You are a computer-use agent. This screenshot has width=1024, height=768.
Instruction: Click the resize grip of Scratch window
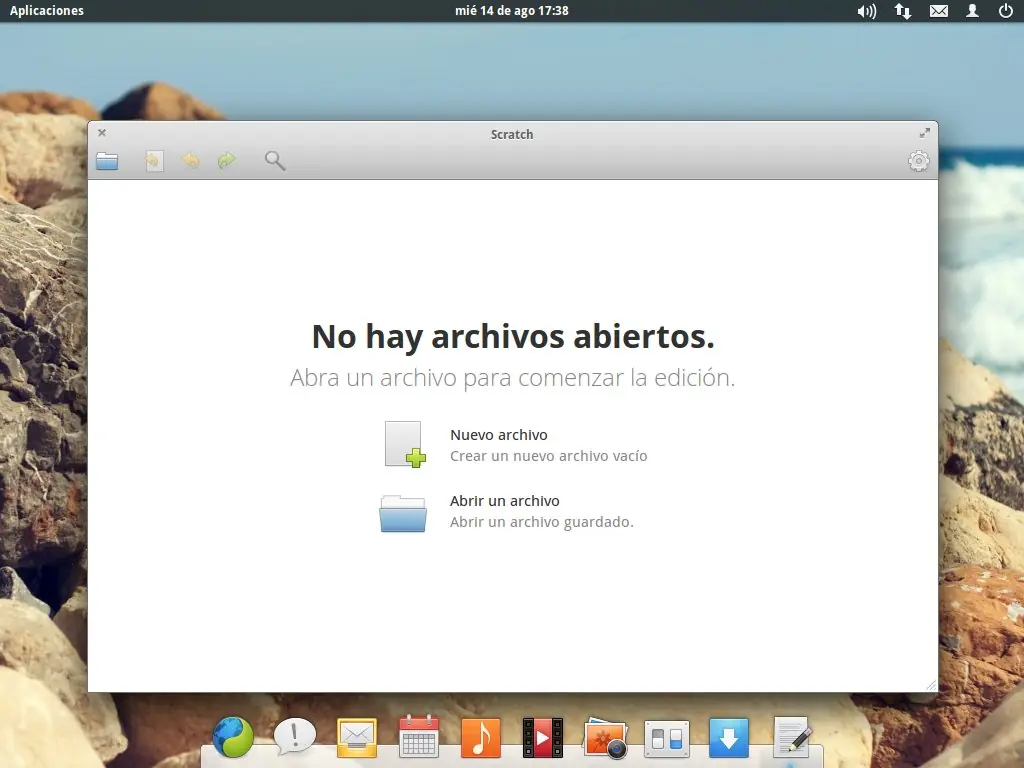pyautogui.click(x=931, y=685)
